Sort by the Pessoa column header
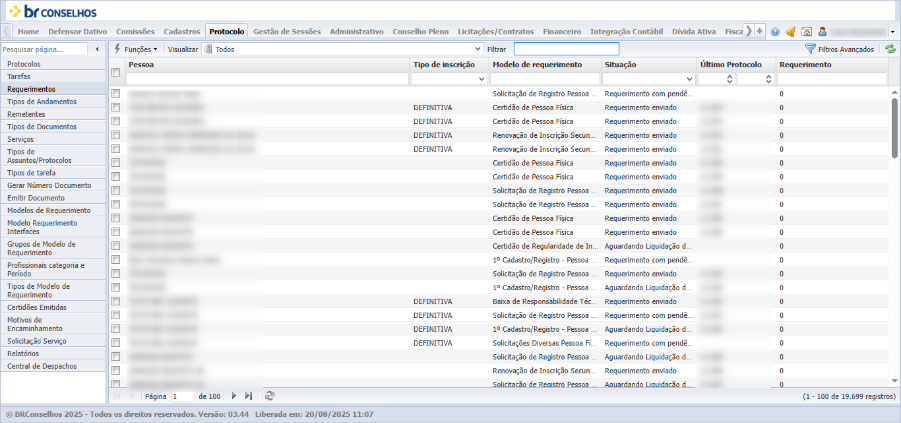The image size is (901, 423). (x=267, y=64)
